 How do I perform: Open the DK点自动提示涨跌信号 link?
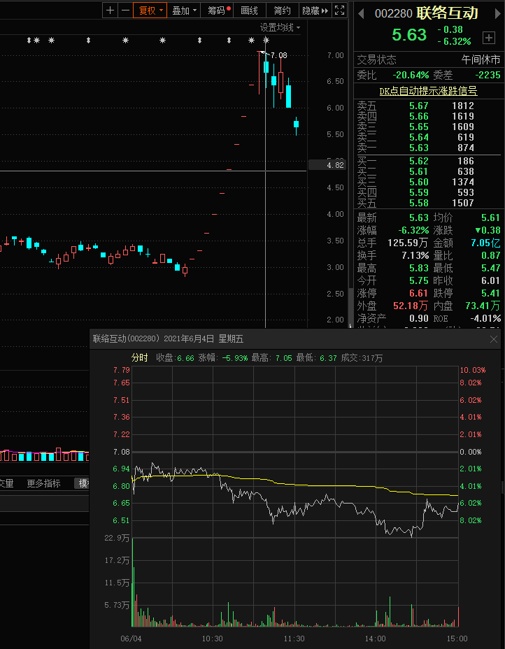pyautogui.click(x=428, y=91)
